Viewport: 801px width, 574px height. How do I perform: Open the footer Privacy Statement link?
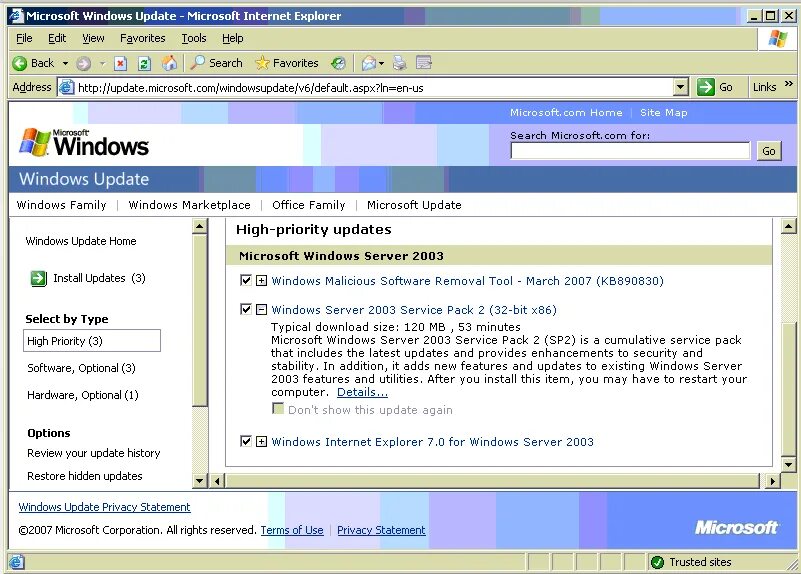381,530
